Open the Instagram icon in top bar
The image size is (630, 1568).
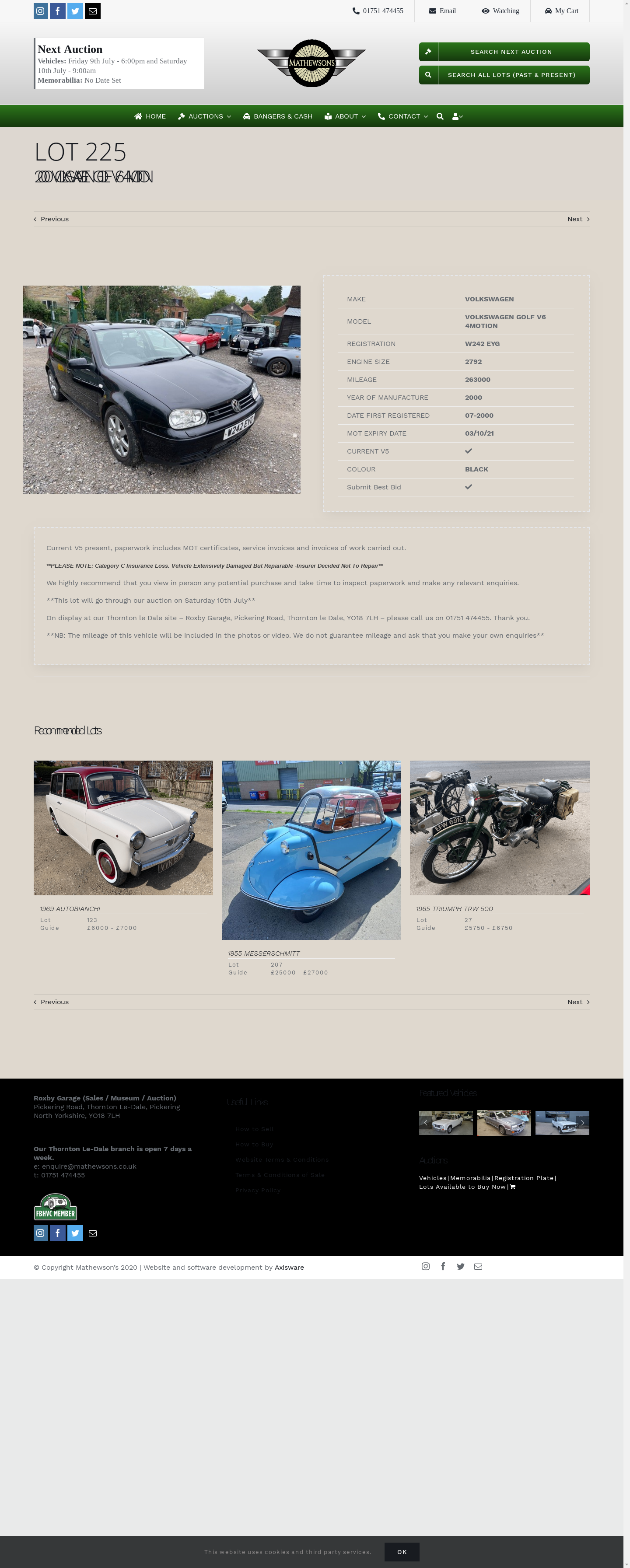40,11
